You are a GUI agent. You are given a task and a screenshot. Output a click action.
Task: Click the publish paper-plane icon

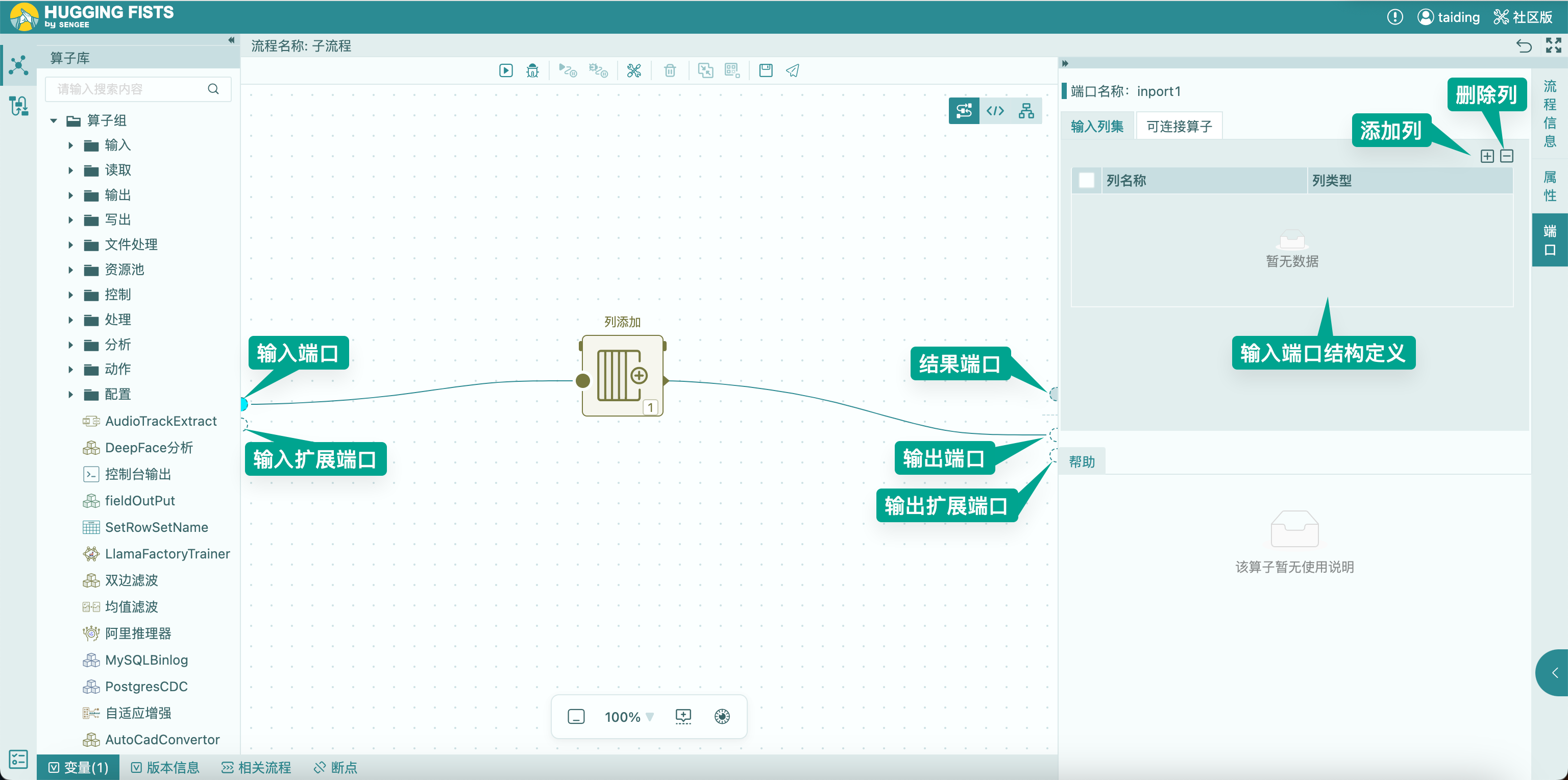[793, 70]
